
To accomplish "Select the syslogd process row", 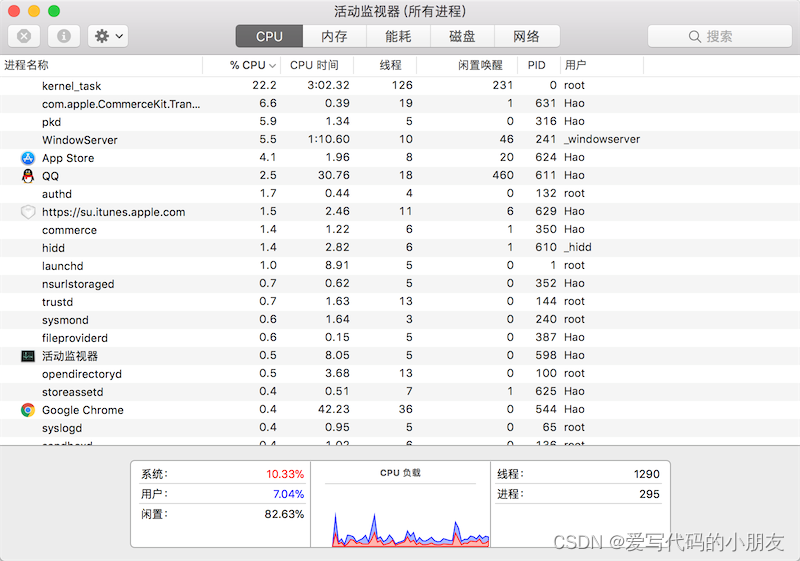I will (x=400, y=427).
